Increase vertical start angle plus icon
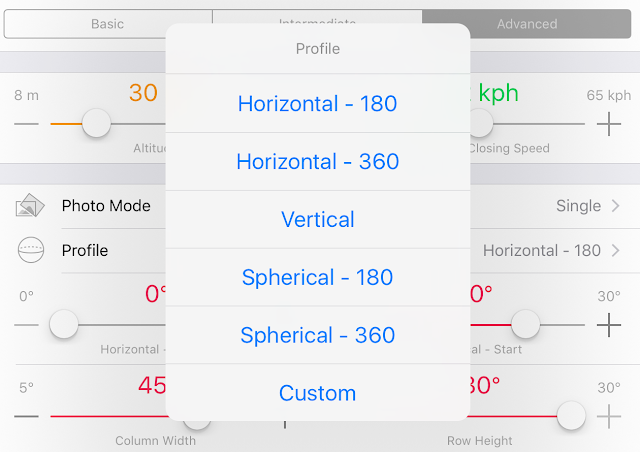This screenshot has width=640, height=452. point(609,324)
